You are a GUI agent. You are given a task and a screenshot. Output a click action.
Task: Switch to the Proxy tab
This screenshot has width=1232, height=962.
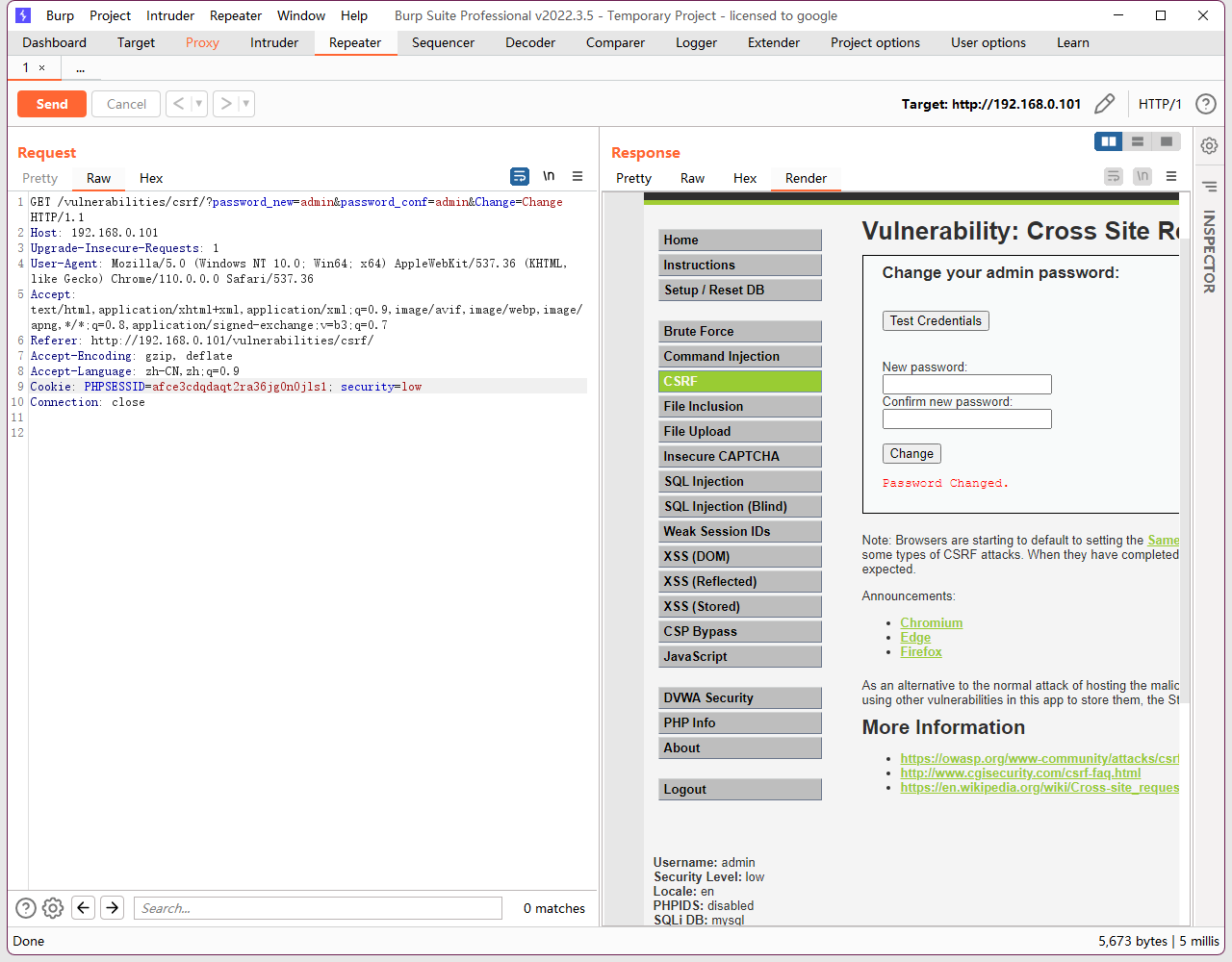(x=202, y=42)
